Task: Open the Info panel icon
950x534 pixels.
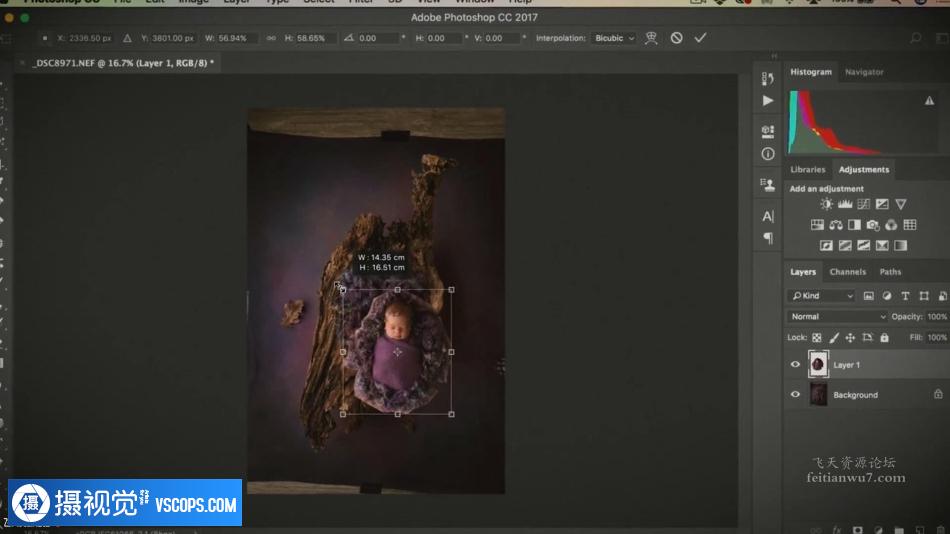Action: coord(768,154)
